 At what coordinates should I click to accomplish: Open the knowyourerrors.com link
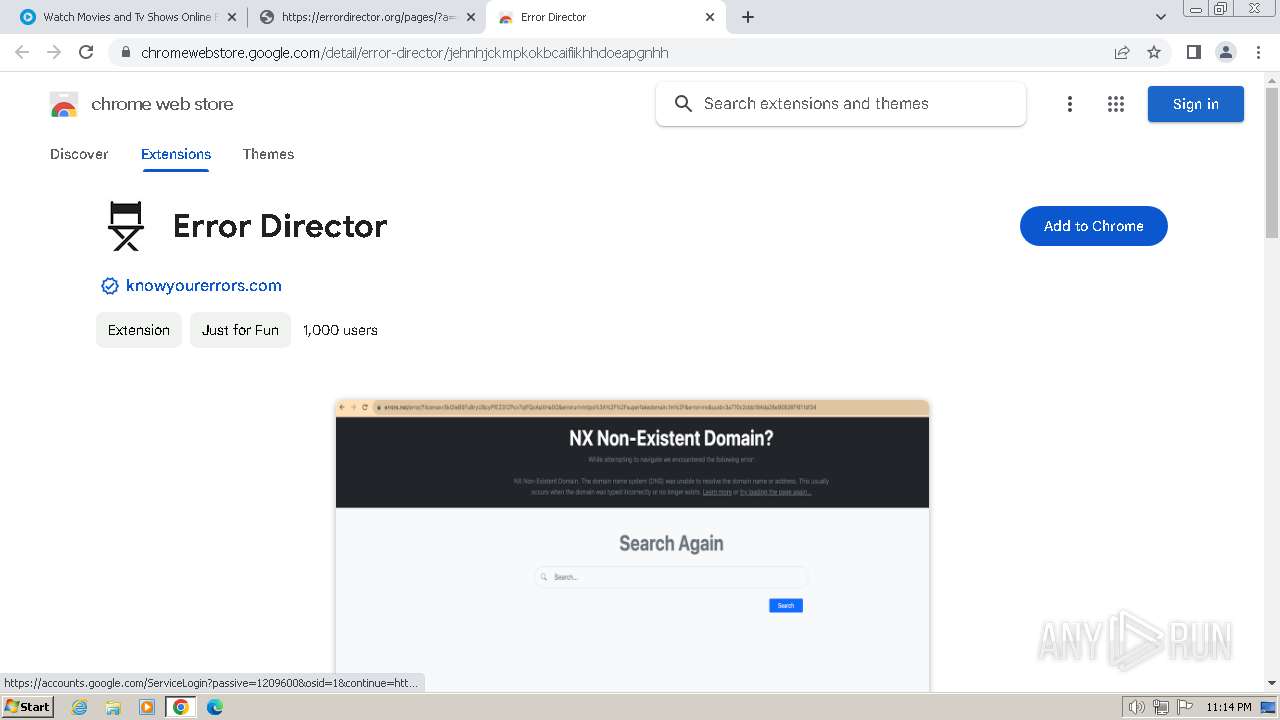point(203,286)
